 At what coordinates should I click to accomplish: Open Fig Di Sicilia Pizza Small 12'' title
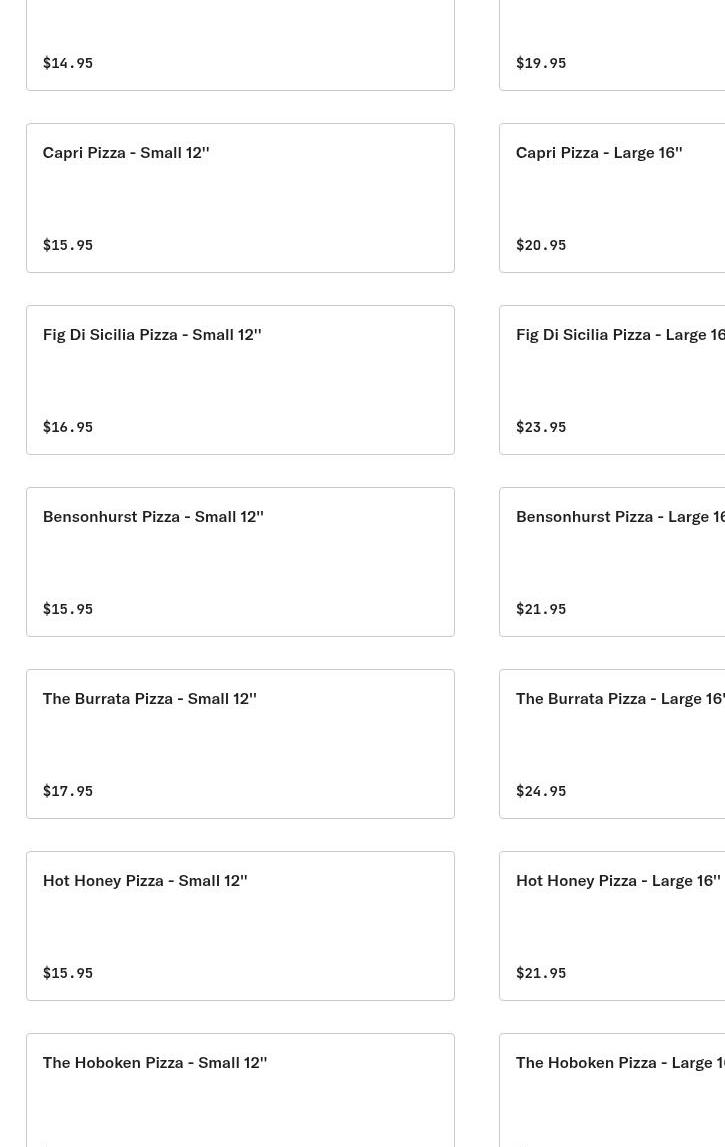(152, 335)
